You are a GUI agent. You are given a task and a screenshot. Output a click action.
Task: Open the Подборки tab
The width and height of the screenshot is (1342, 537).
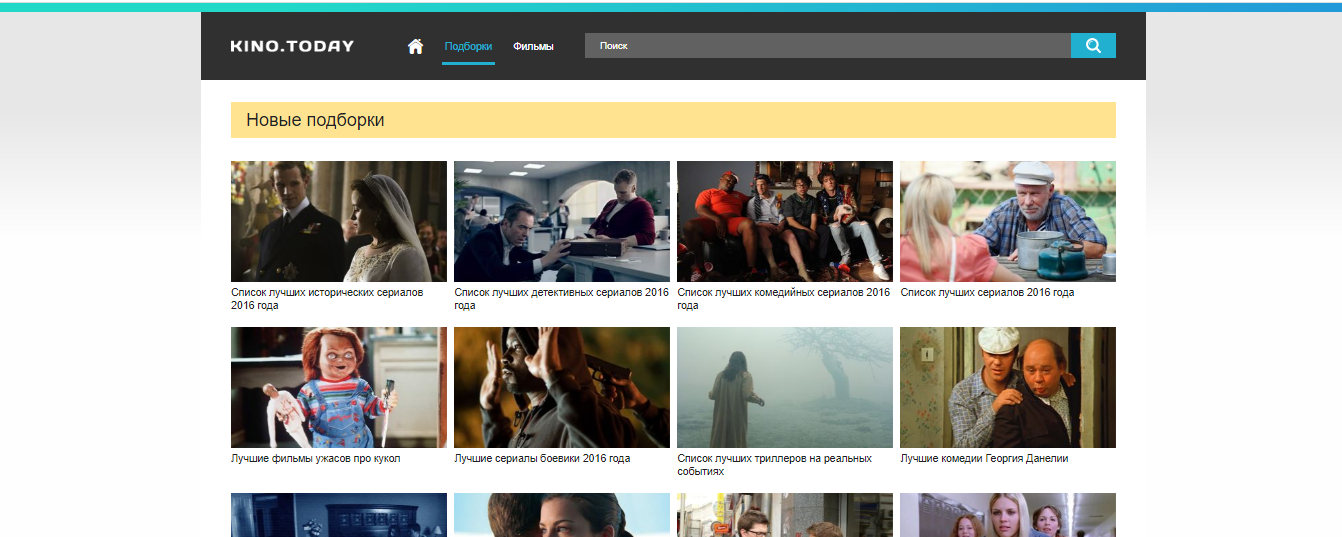tap(468, 46)
